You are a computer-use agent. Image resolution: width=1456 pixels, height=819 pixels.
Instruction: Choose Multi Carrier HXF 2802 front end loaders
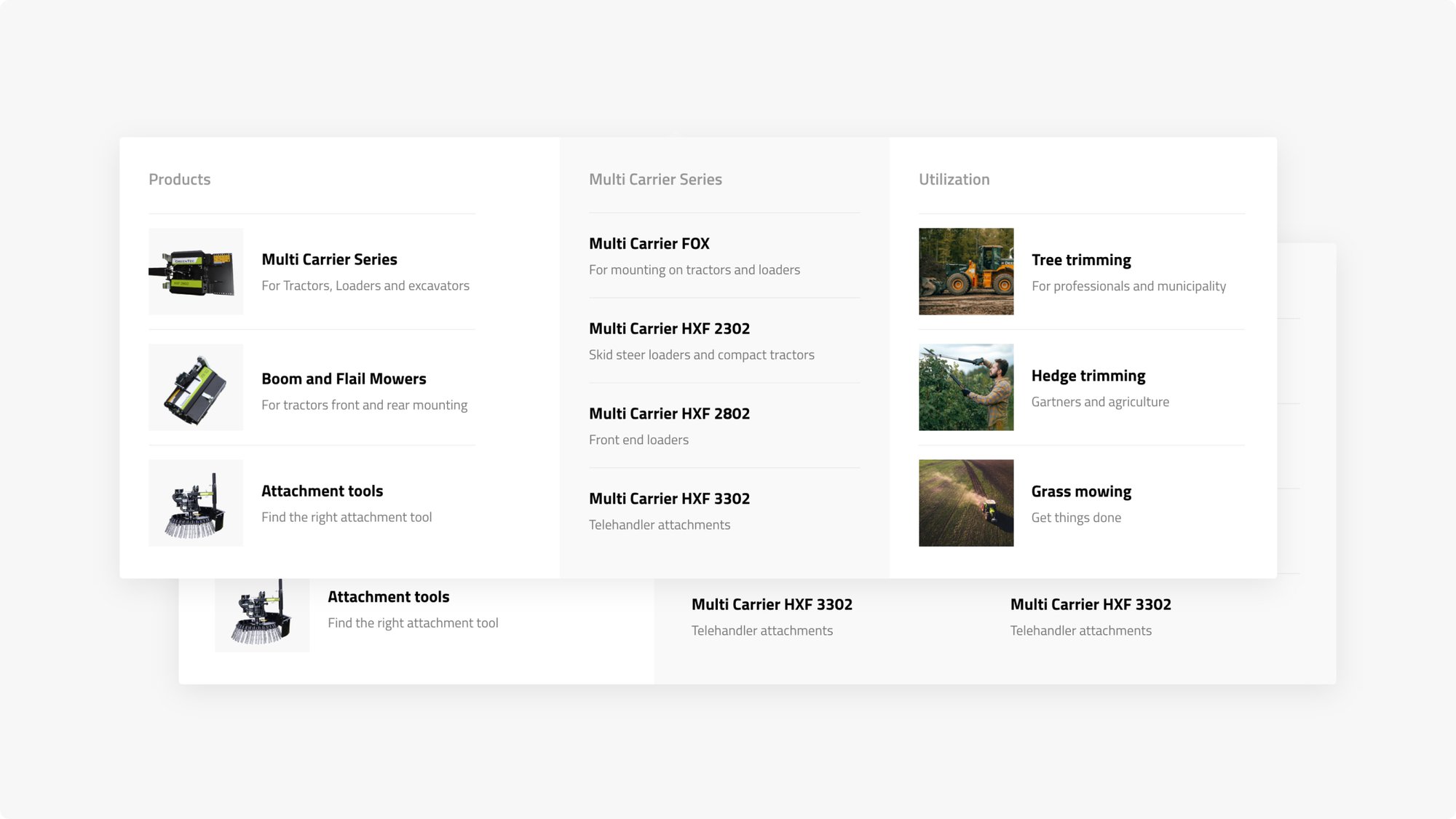click(669, 414)
